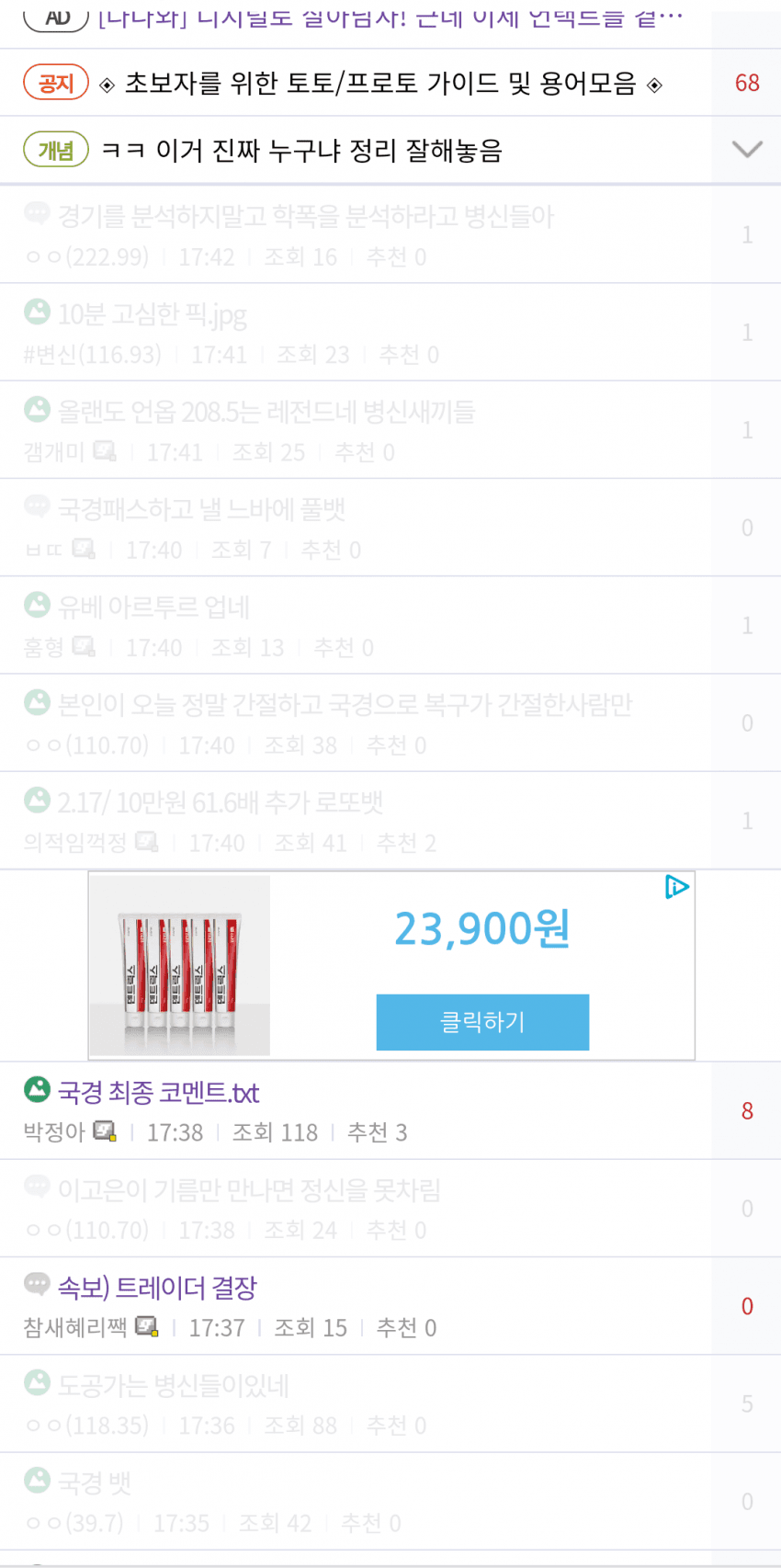Open comments count 8 on 국경 최종 코멘트
The width and height of the screenshot is (781, 1568).
tap(747, 1110)
